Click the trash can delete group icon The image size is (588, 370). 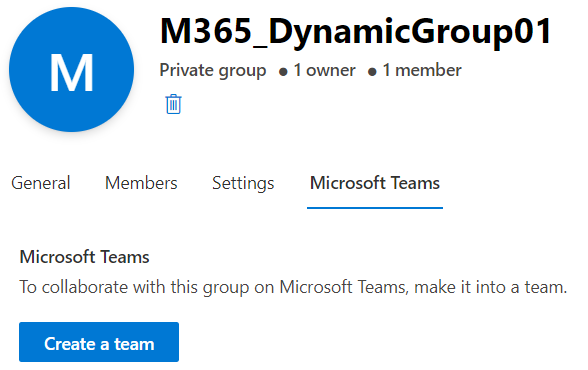tap(173, 104)
